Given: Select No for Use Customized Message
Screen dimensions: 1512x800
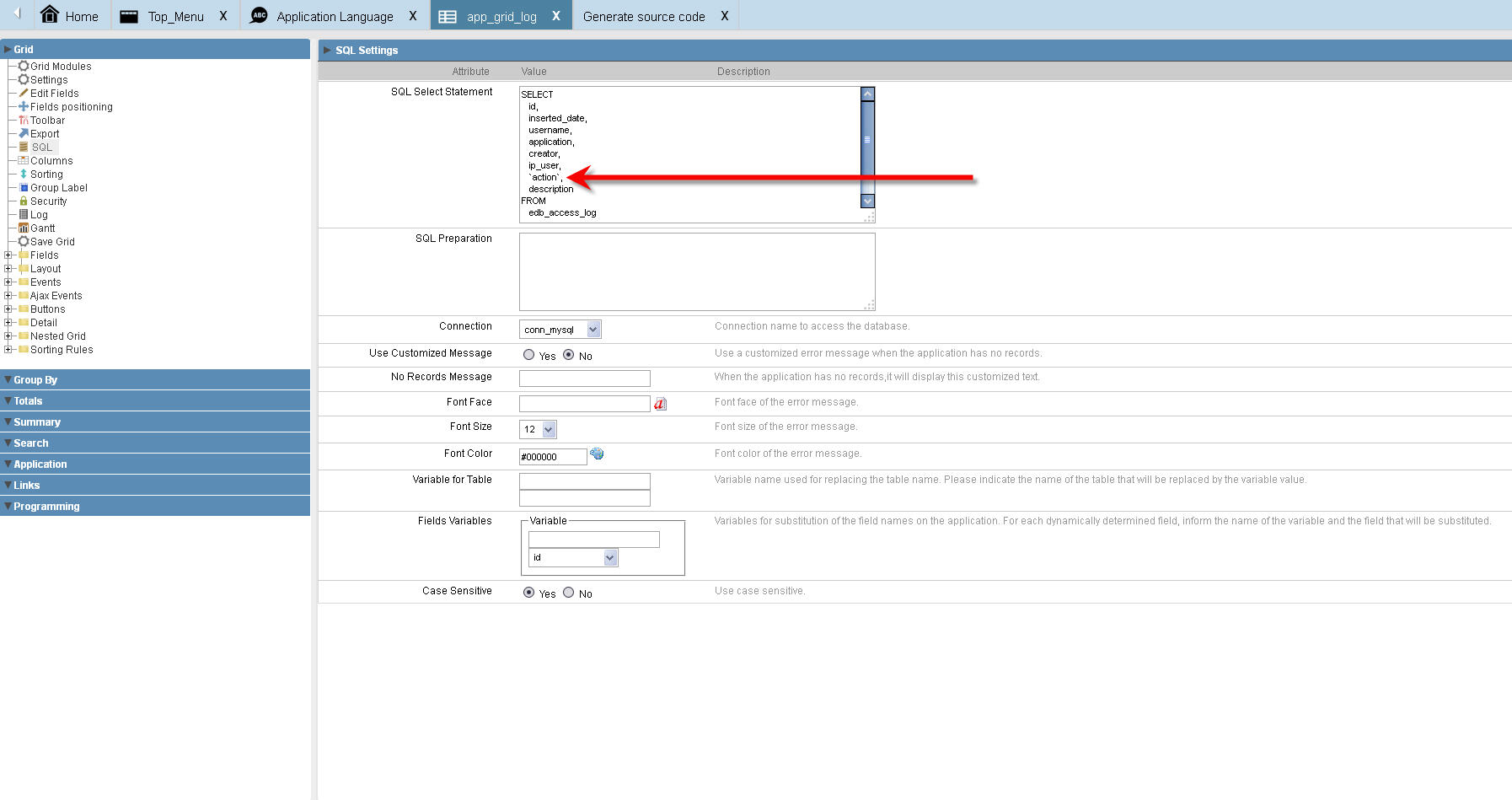Looking at the screenshot, I should click(x=568, y=355).
